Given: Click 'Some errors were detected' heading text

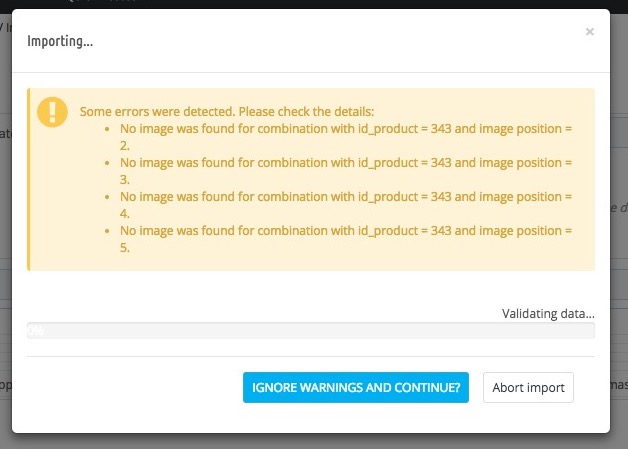Looking at the screenshot, I should tap(227, 111).
